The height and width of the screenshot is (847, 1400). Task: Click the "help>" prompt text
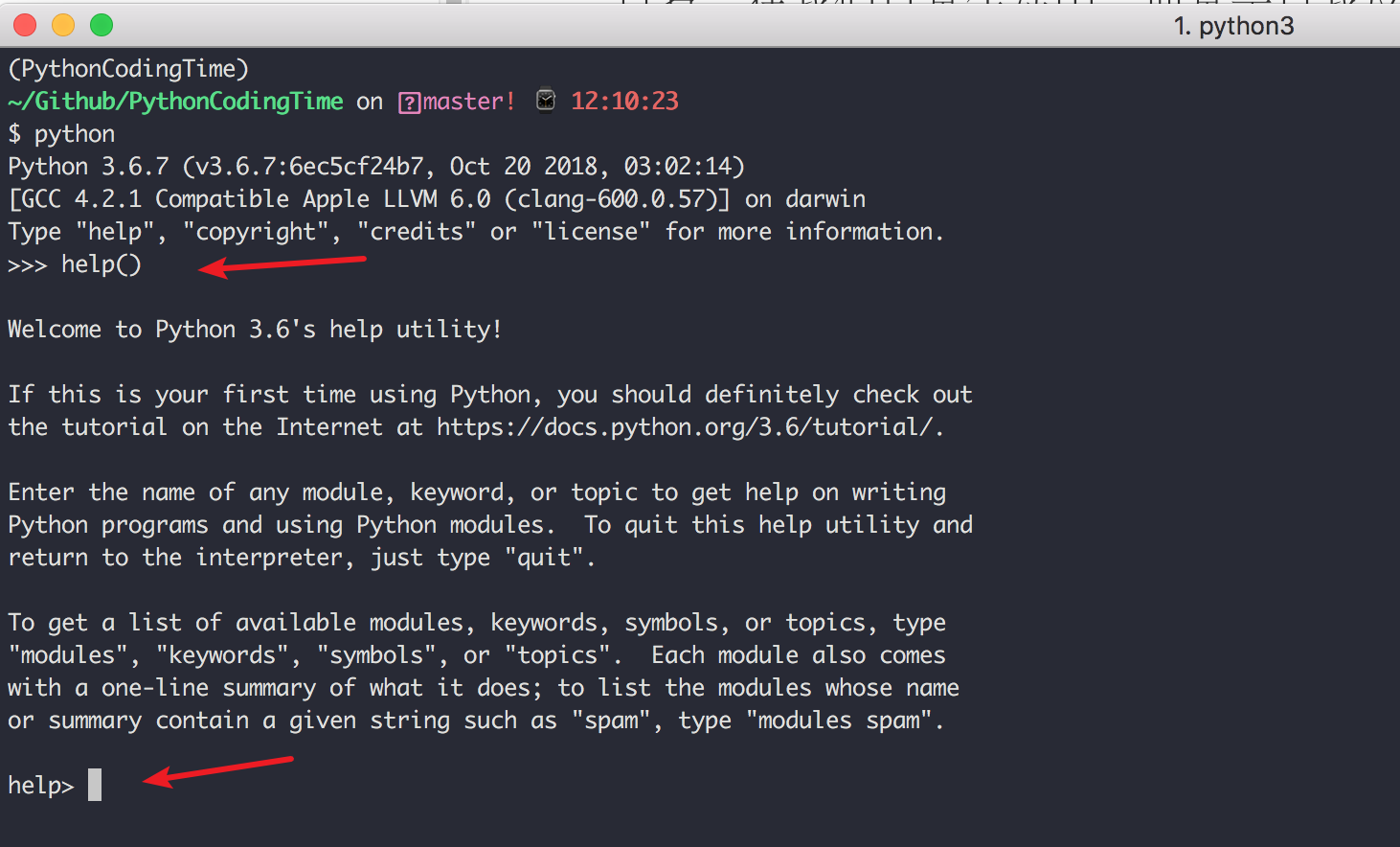pos(40,786)
